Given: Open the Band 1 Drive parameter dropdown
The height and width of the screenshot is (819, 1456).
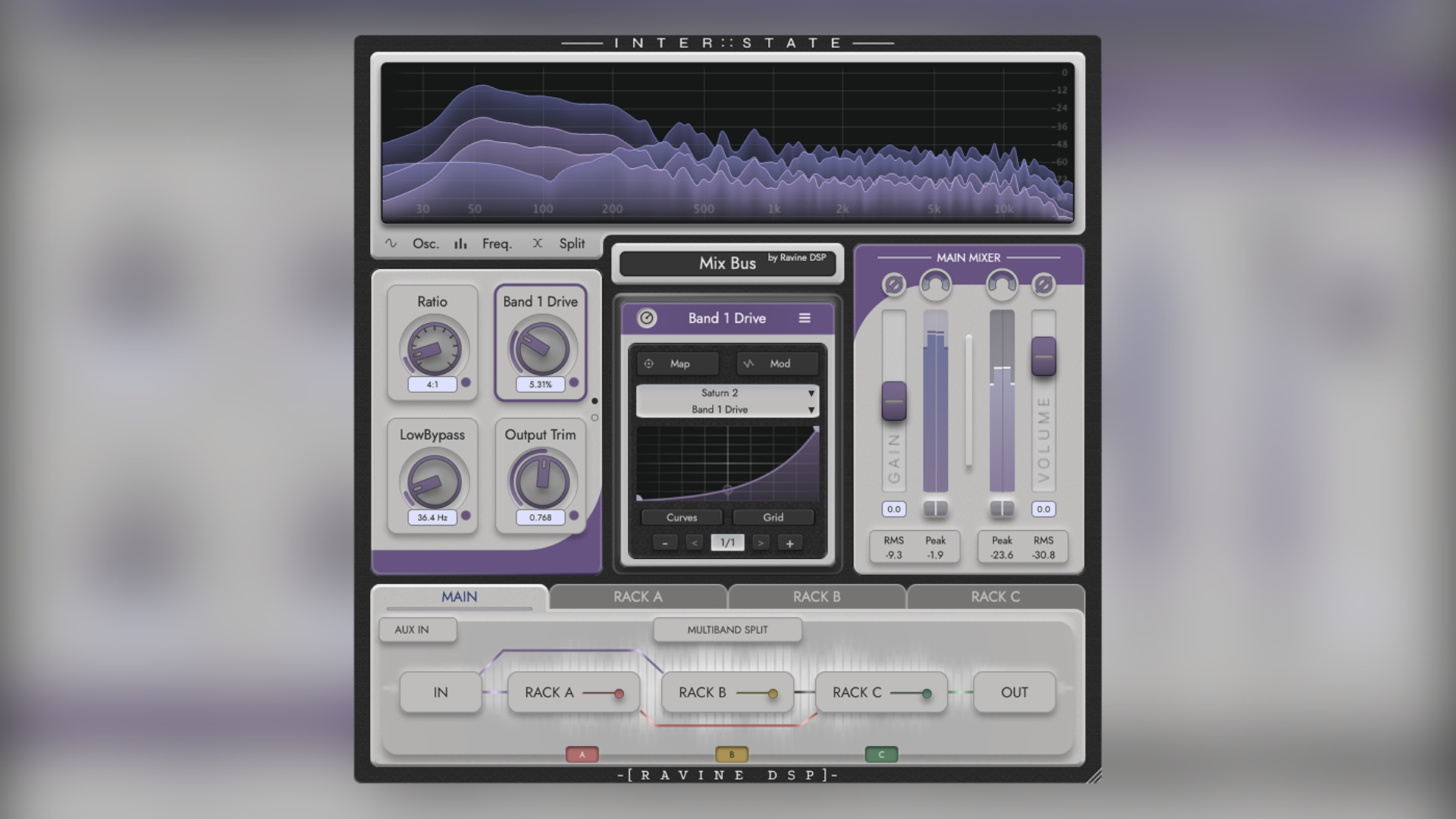Looking at the screenshot, I should 727,409.
